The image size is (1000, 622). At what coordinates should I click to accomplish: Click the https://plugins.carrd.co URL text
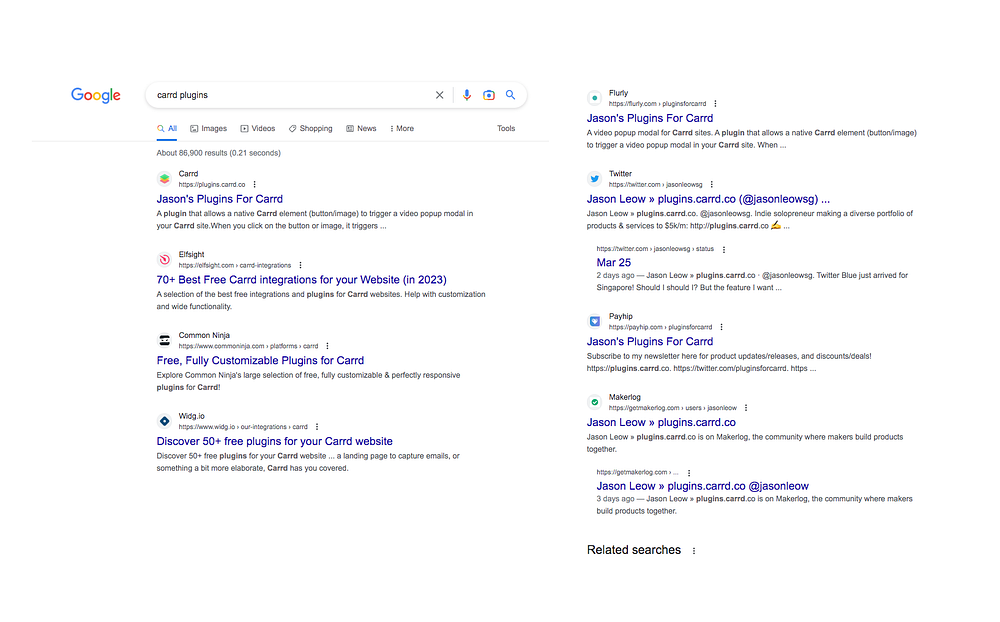coord(212,184)
